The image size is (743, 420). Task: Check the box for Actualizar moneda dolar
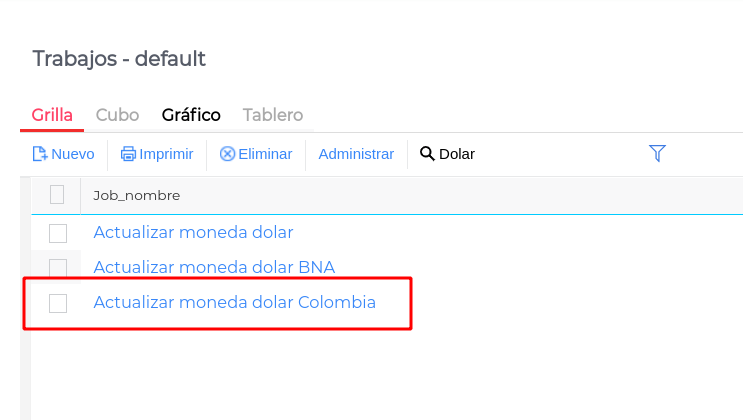click(58, 233)
